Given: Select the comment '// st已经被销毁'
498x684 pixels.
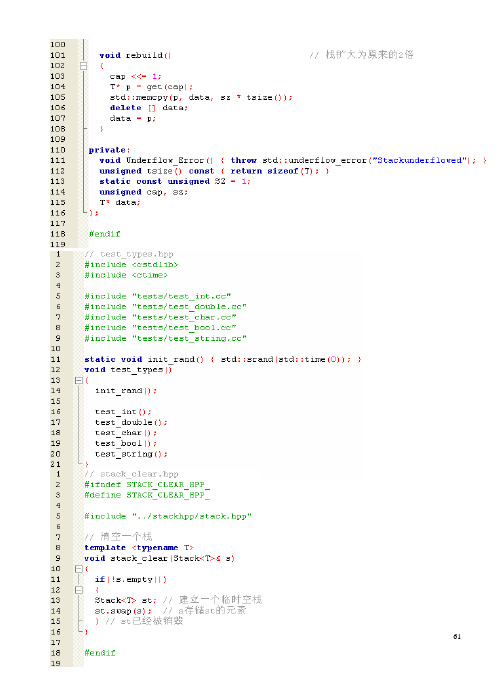Looking at the screenshot, I should (144, 621).
